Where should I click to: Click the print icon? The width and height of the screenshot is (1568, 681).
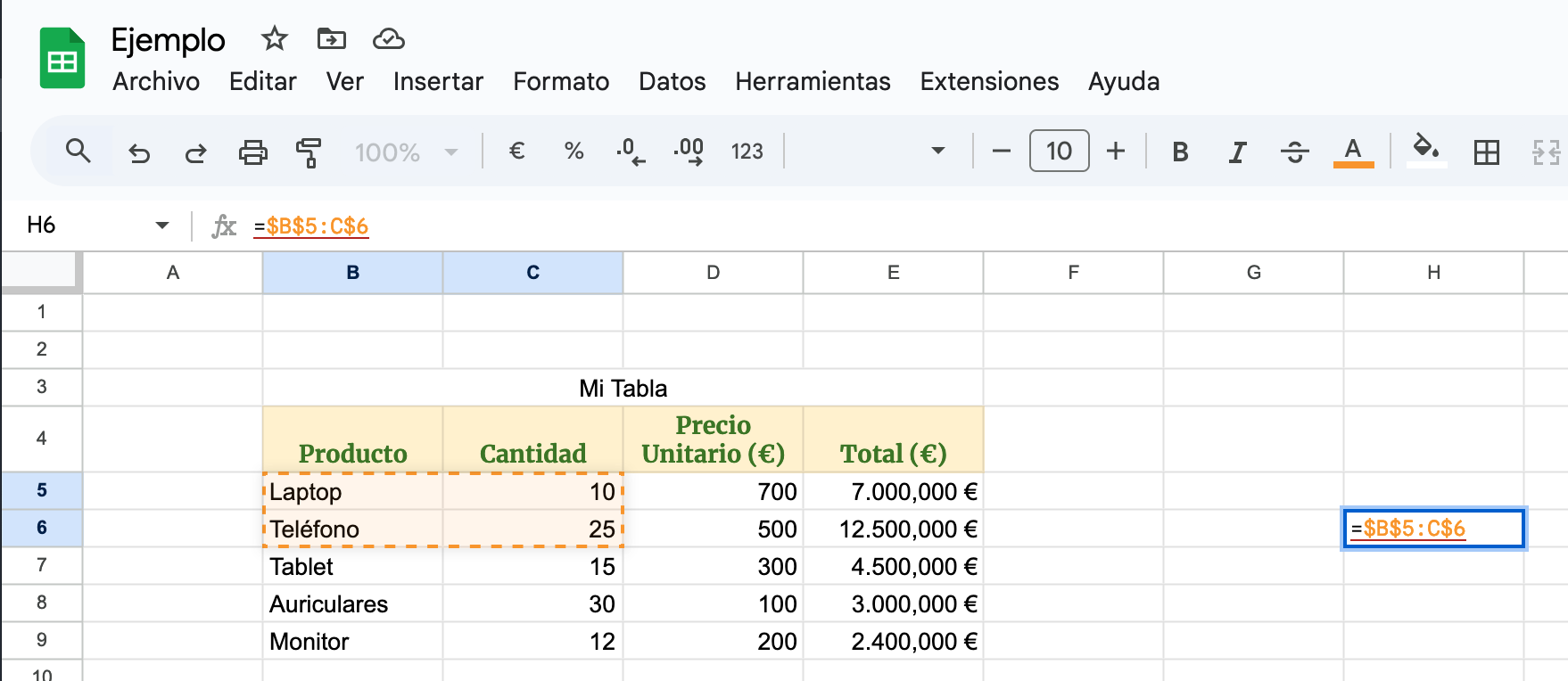click(252, 152)
